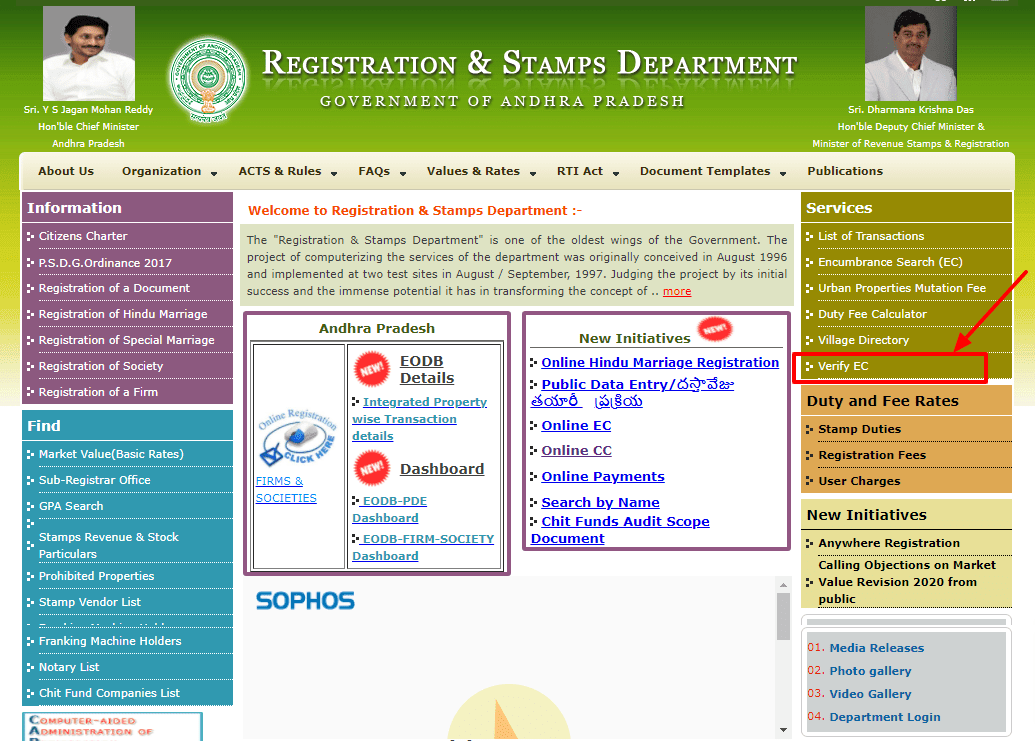1035x741 pixels.
Task: Open the Publications menu item
Action: coord(845,171)
